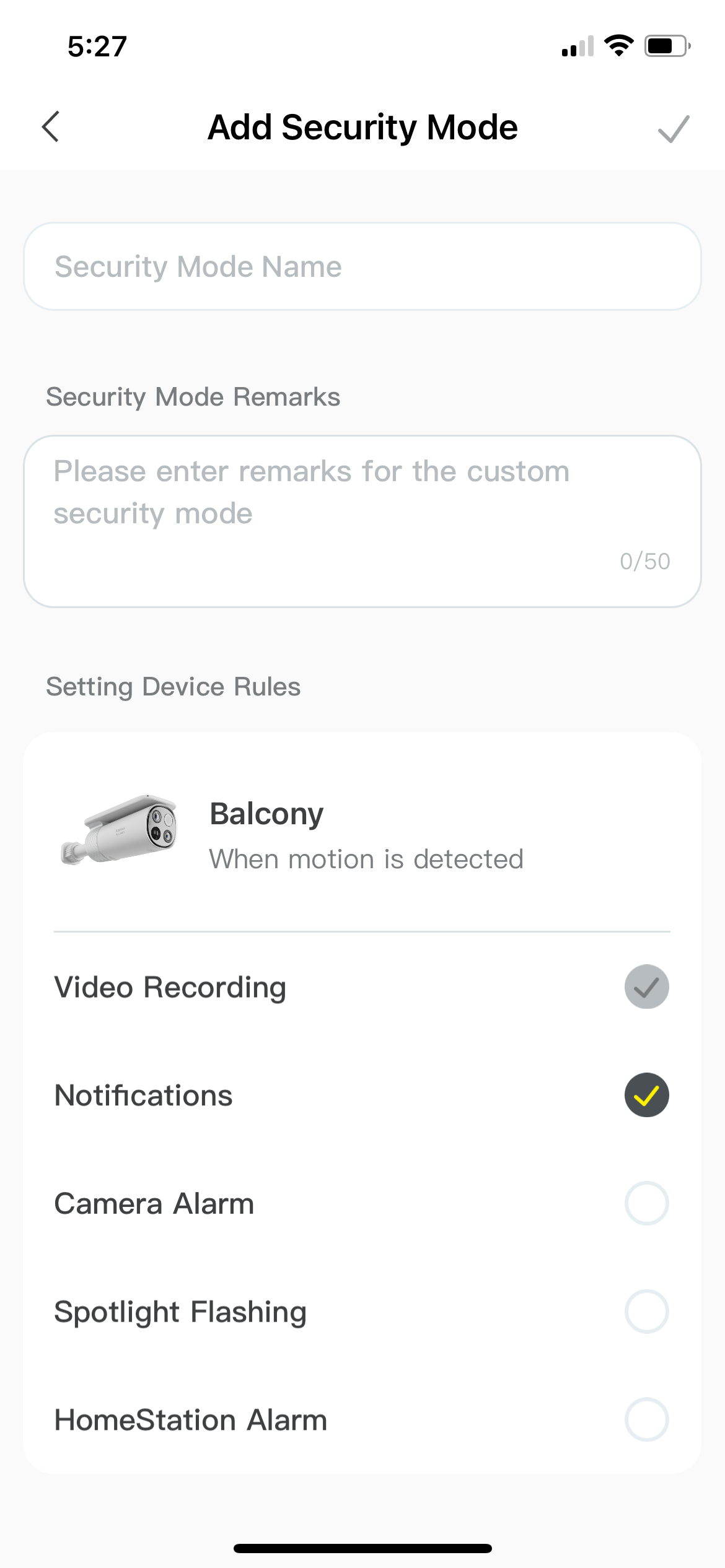Focus the Security Mode Name field
The width and height of the screenshot is (725, 1568).
tap(362, 266)
